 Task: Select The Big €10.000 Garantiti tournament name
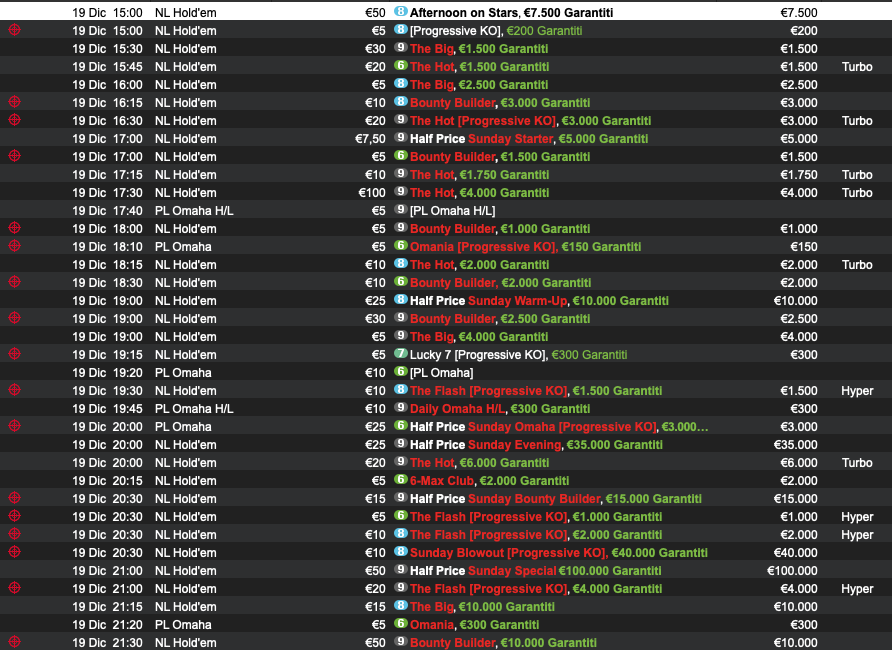(482, 607)
